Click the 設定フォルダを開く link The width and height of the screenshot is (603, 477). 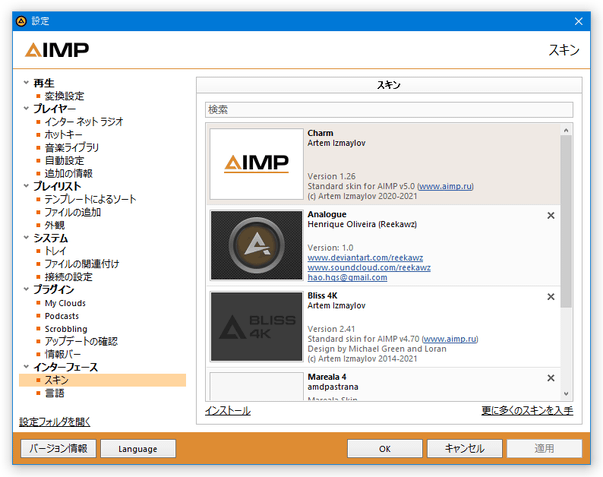(x=55, y=422)
